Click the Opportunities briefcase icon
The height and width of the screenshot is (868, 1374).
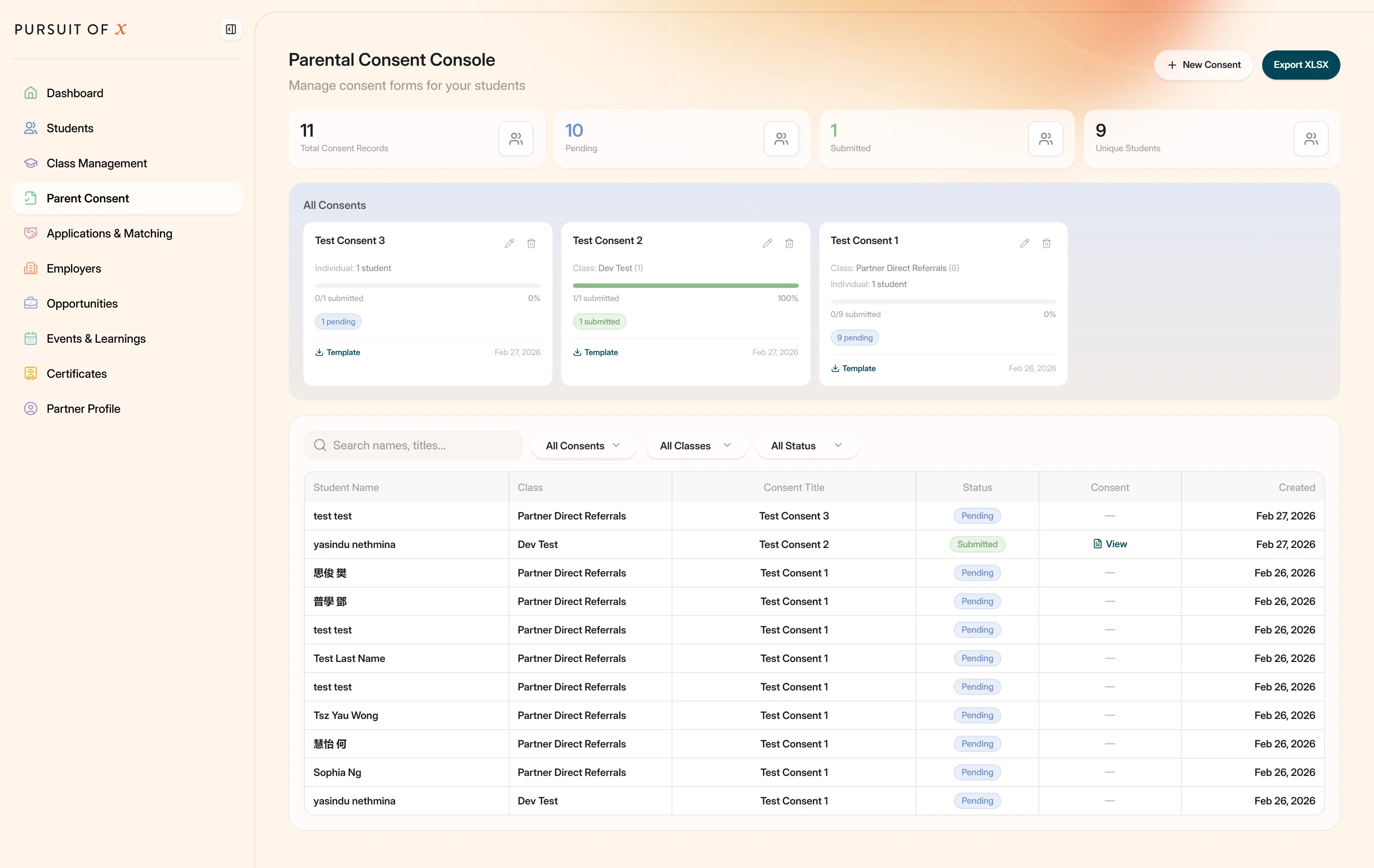31,304
